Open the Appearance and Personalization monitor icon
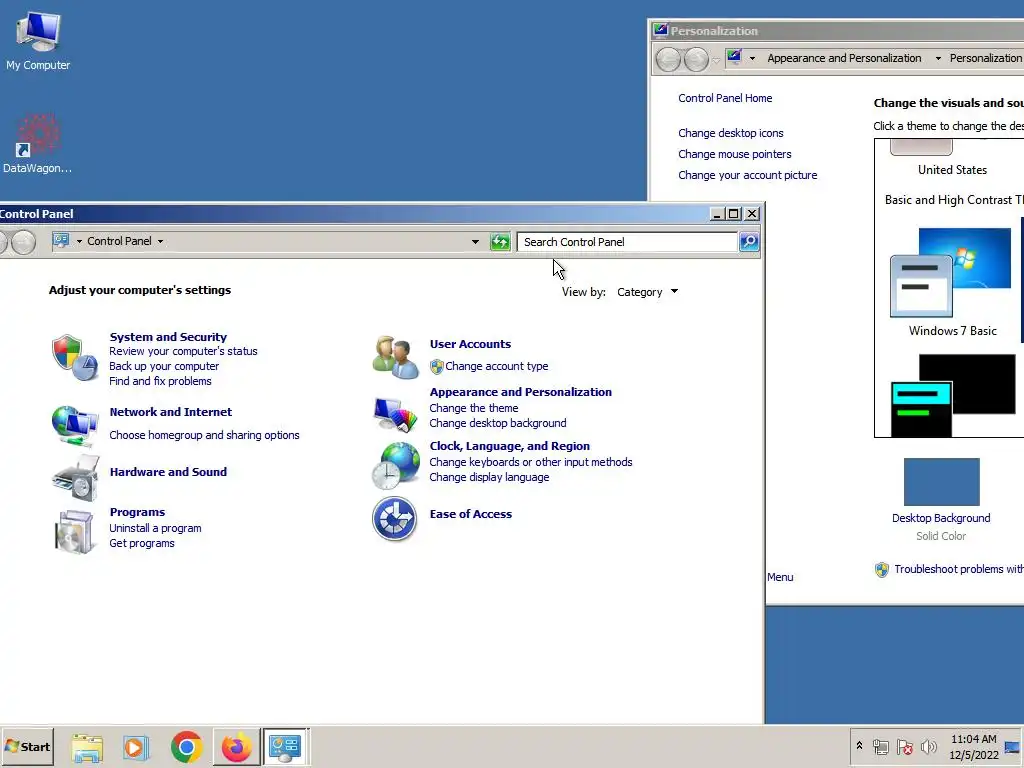 396,413
